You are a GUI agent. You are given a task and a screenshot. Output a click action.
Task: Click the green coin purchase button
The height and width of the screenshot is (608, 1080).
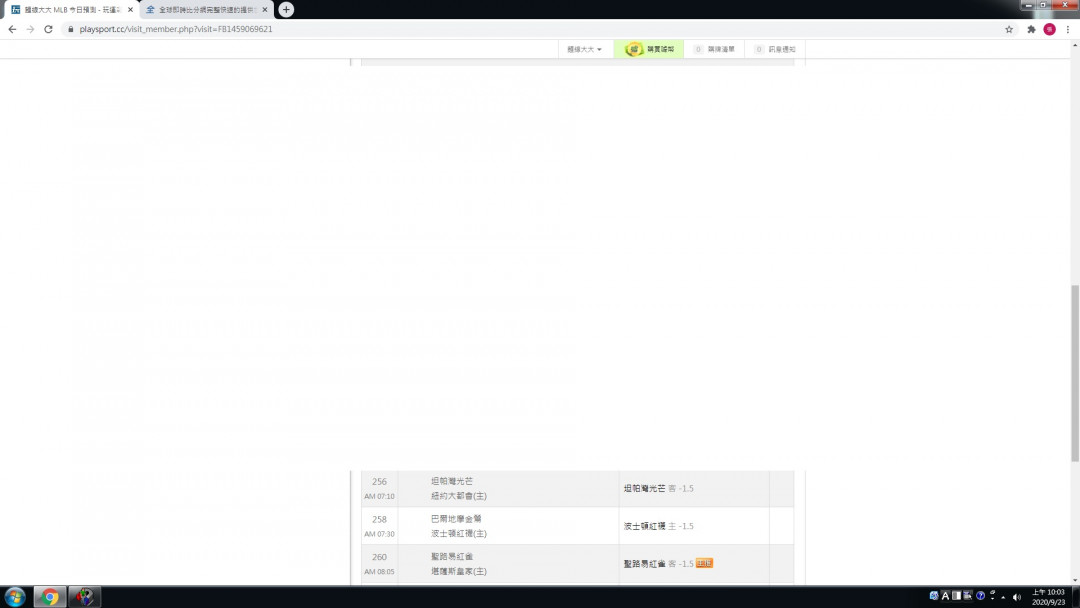649,49
